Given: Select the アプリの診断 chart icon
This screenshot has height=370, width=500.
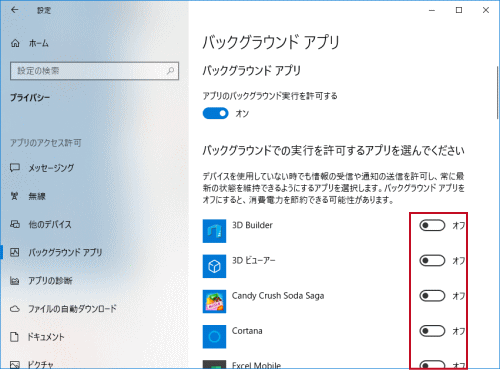Looking at the screenshot, I should tap(15, 281).
